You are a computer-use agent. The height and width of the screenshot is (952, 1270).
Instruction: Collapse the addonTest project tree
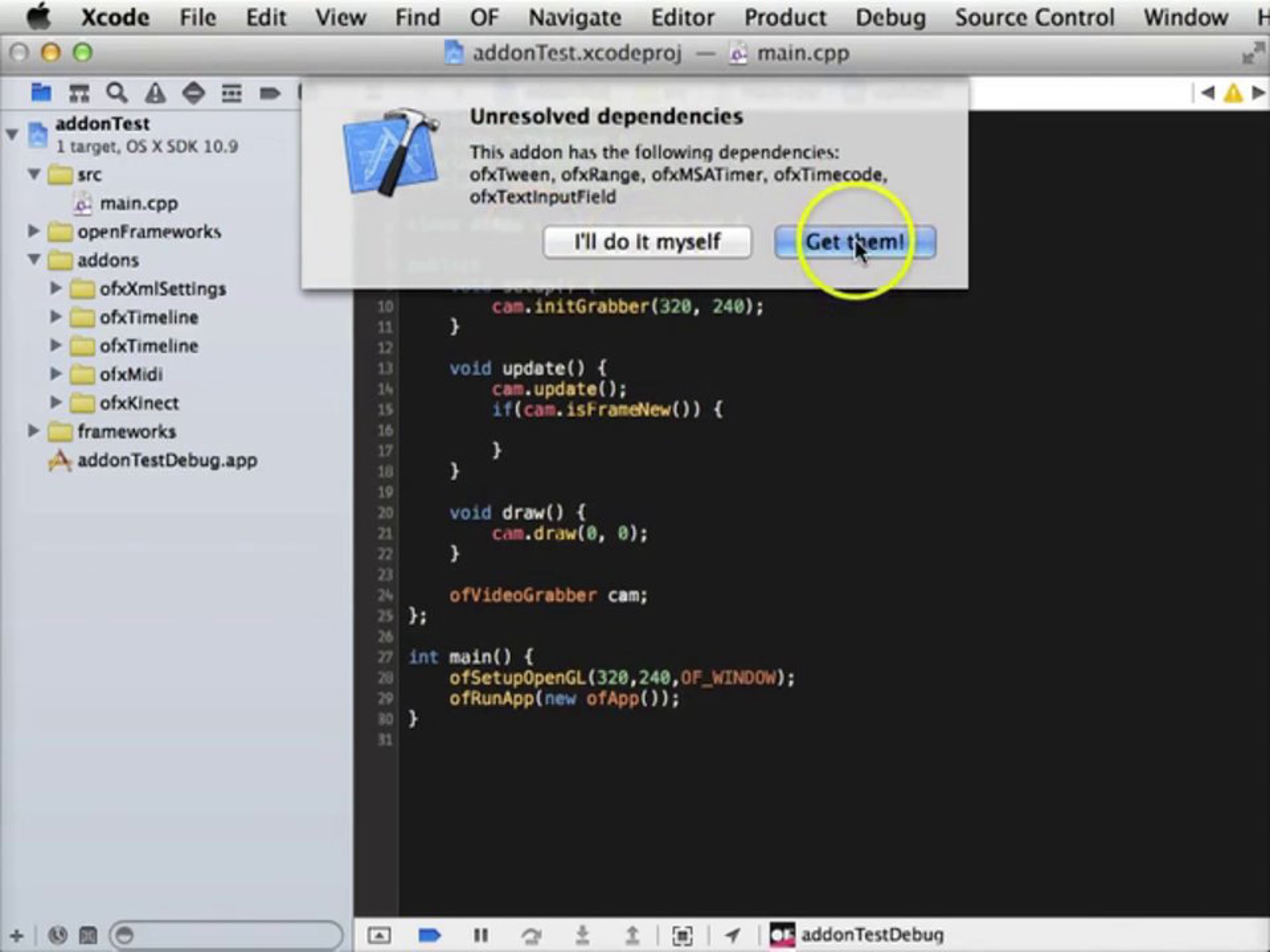coord(12,135)
